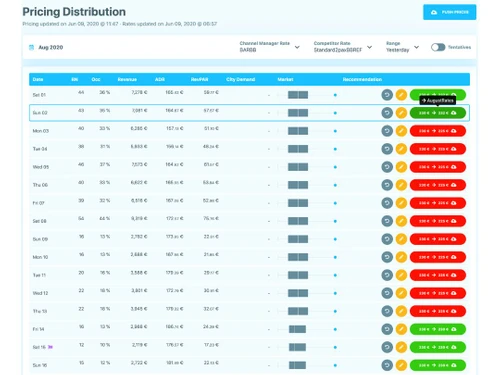Expand the Competitor Rate dropdown

tap(343, 47)
